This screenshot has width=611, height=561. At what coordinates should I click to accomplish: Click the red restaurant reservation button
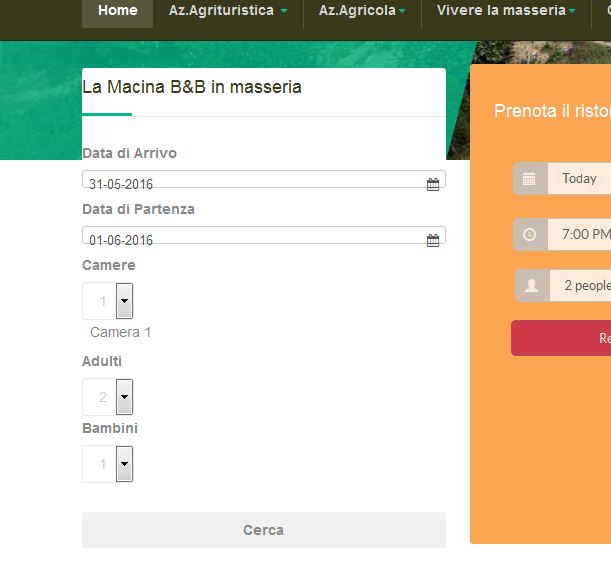562,338
